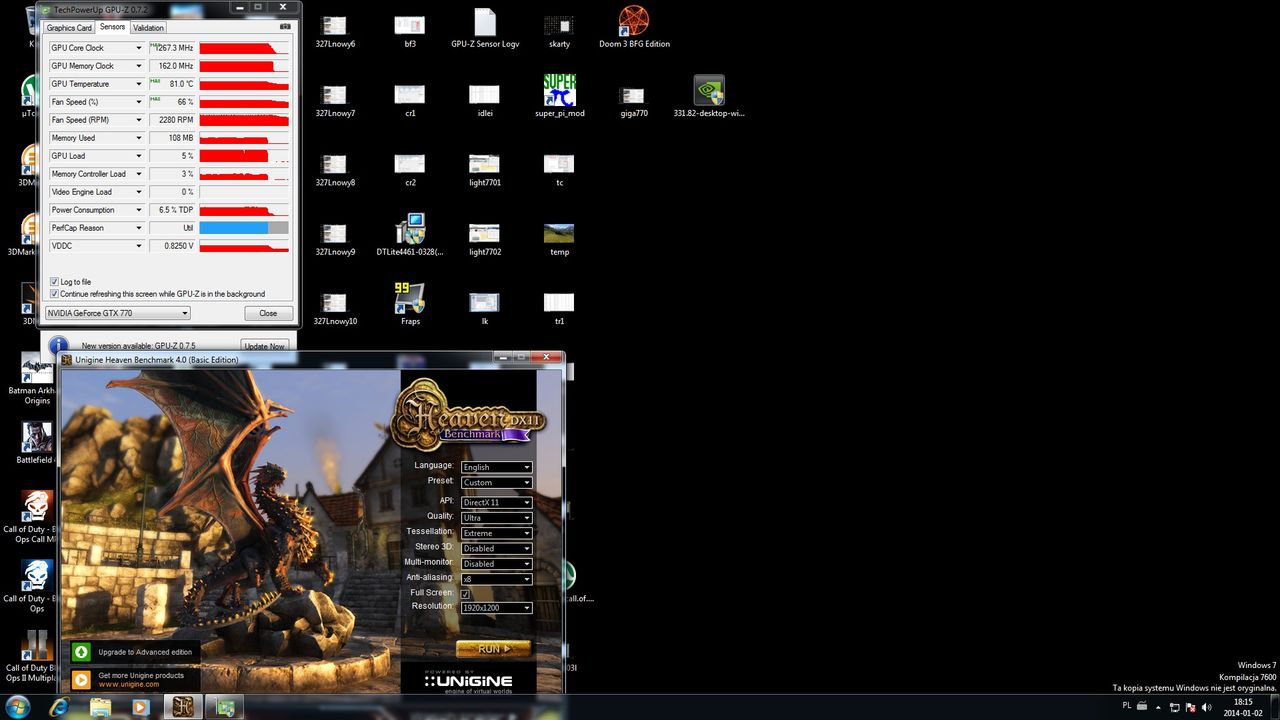
Task: Select the Fraps desktop shortcut
Action: [x=410, y=304]
